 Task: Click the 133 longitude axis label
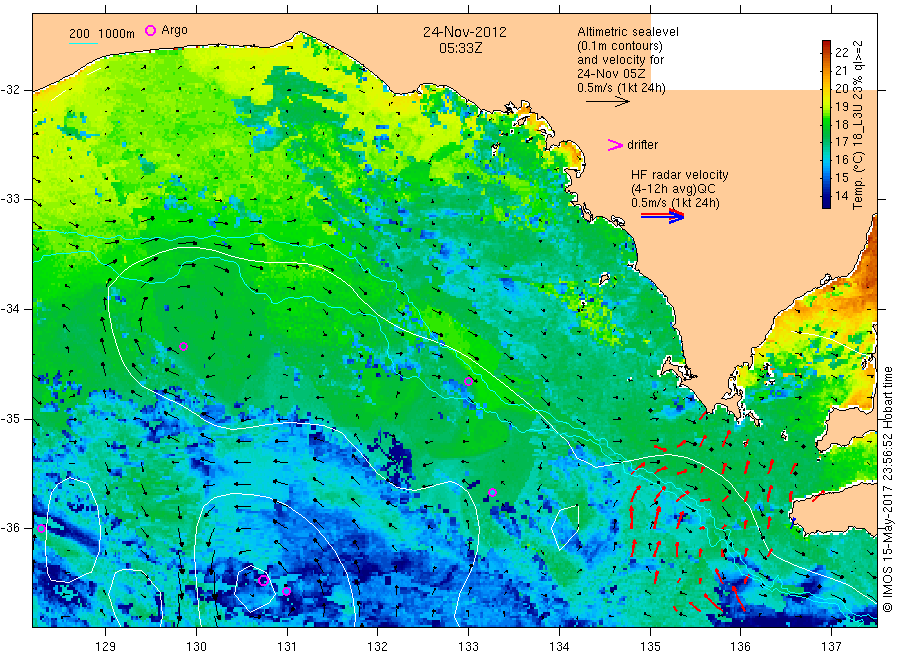[x=468, y=647]
